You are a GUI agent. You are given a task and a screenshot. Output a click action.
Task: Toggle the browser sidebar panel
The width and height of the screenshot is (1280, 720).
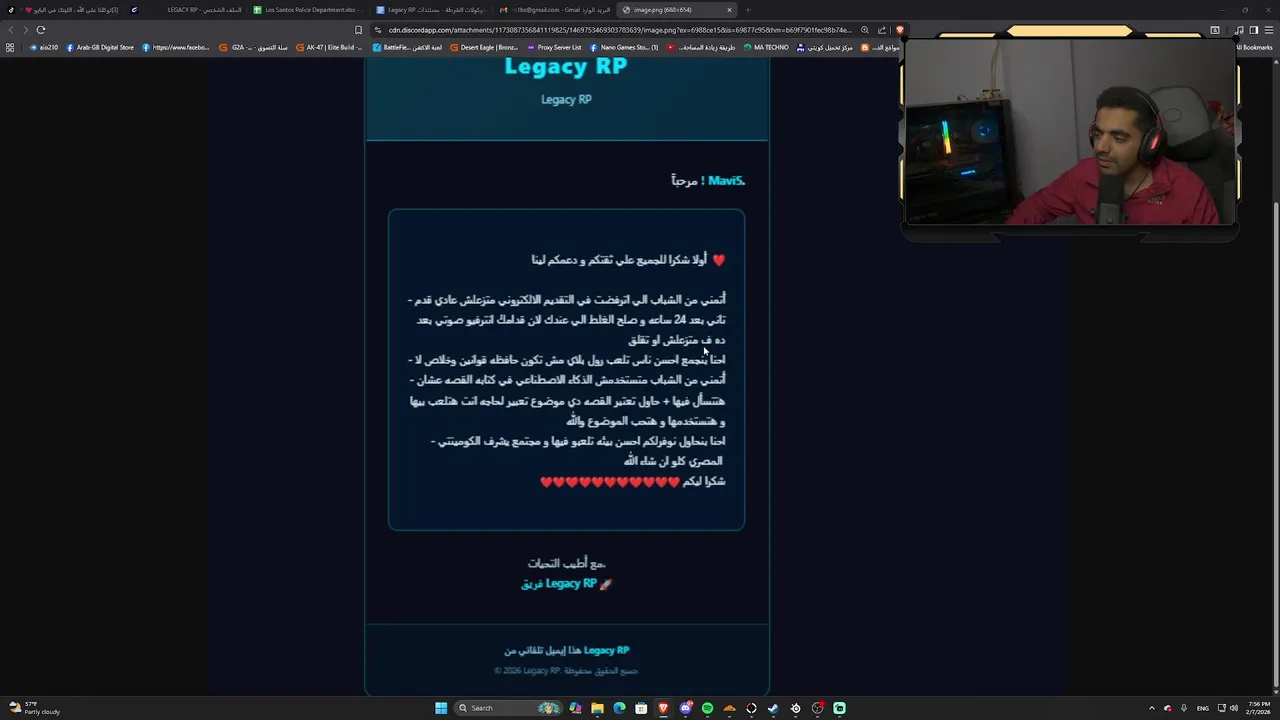[1254, 30]
